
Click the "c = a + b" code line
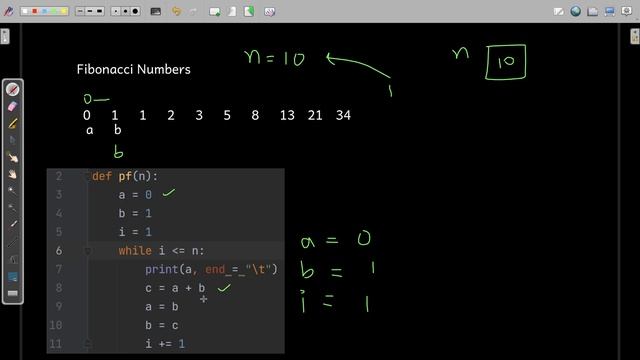(x=175, y=288)
